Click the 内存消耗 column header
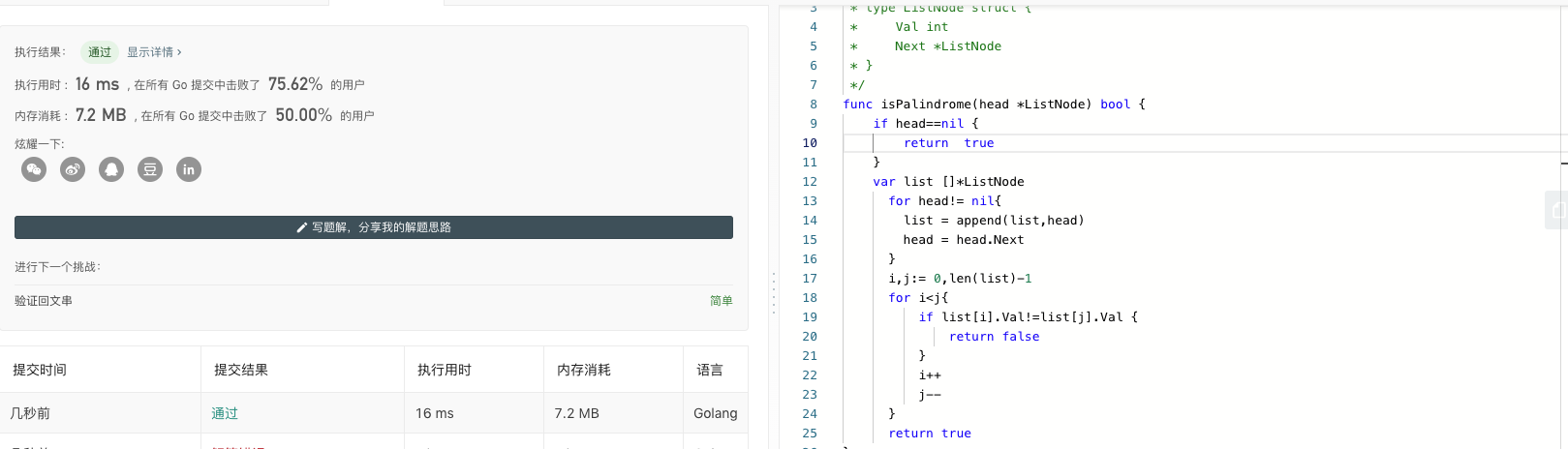The height and width of the screenshot is (449, 1568). click(x=584, y=370)
